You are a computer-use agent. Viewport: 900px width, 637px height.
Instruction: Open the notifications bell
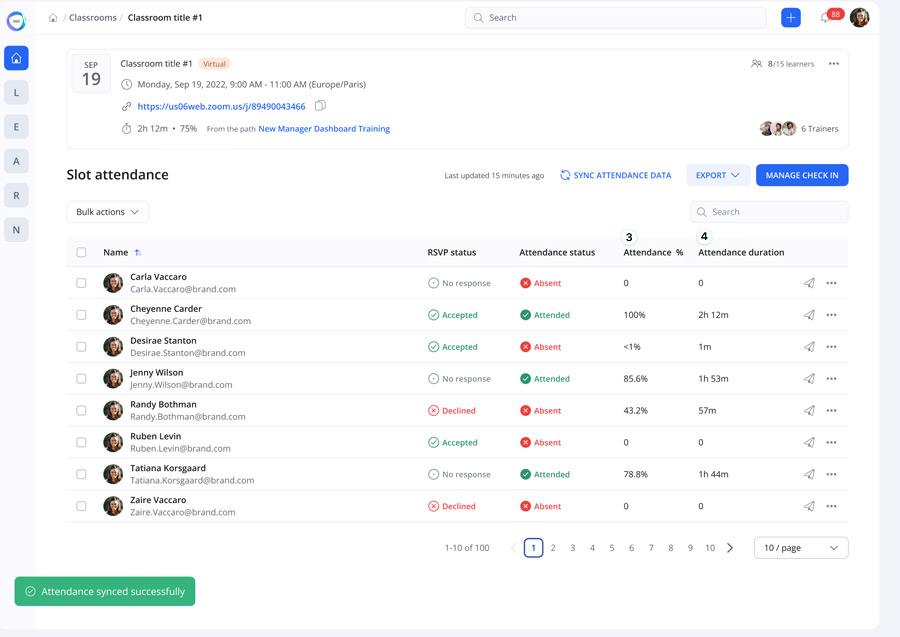825,18
